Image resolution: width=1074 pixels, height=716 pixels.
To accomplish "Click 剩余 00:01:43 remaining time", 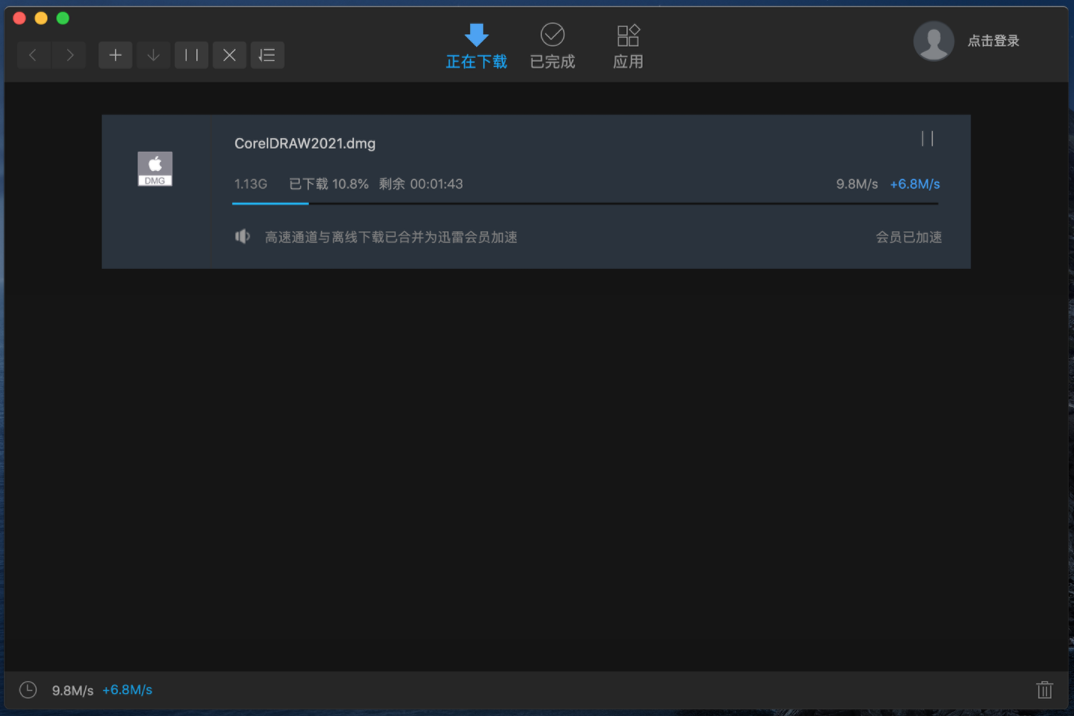I will [x=421, y=184].
